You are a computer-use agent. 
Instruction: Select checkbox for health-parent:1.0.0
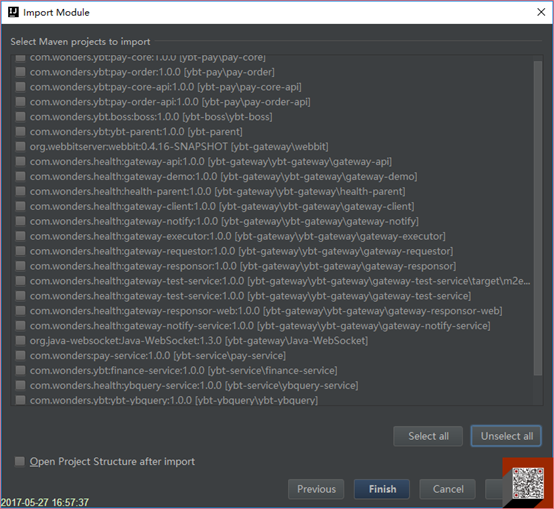20,191
